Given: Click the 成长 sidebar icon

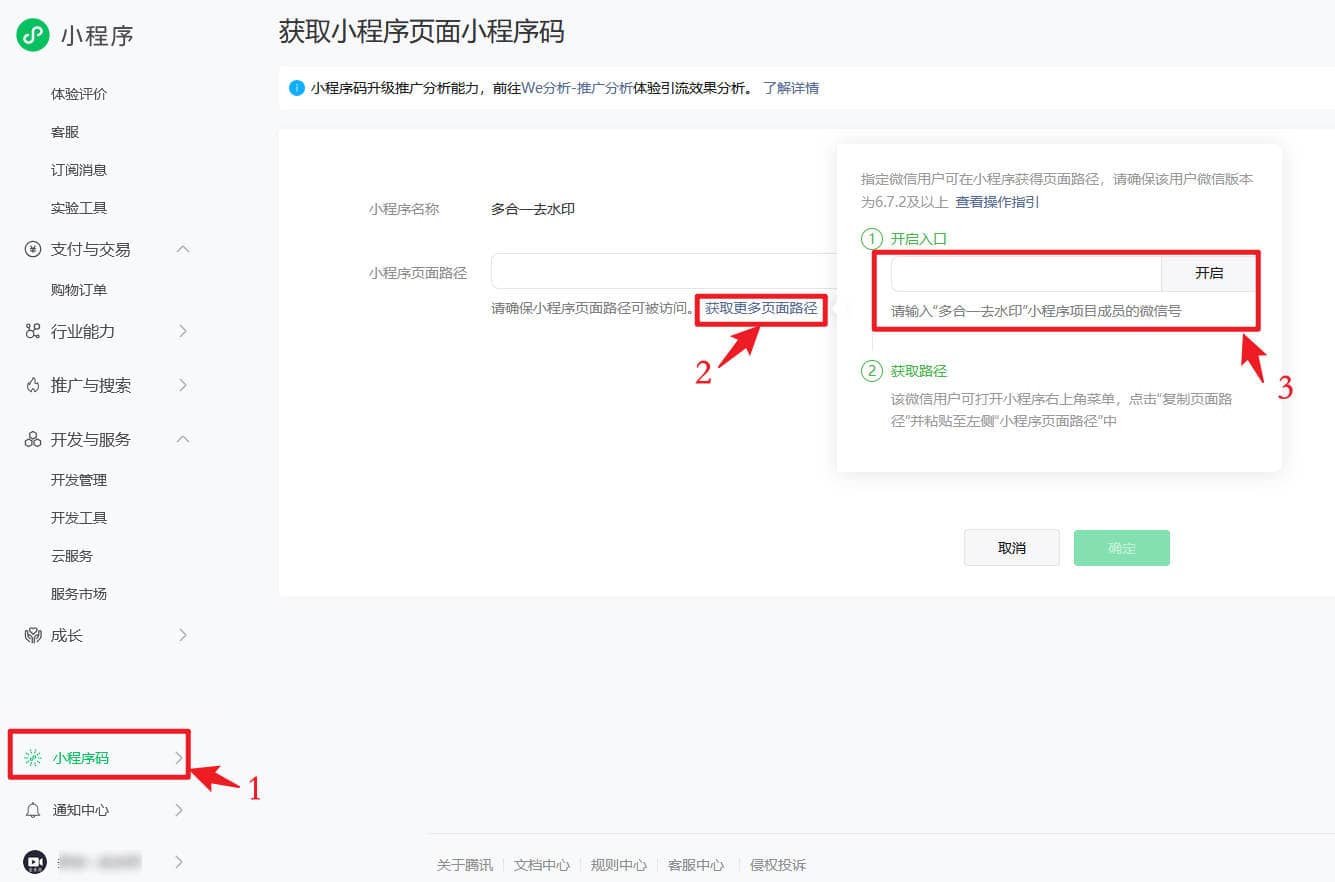Looking at the screenshot, I should pos(33,635).
